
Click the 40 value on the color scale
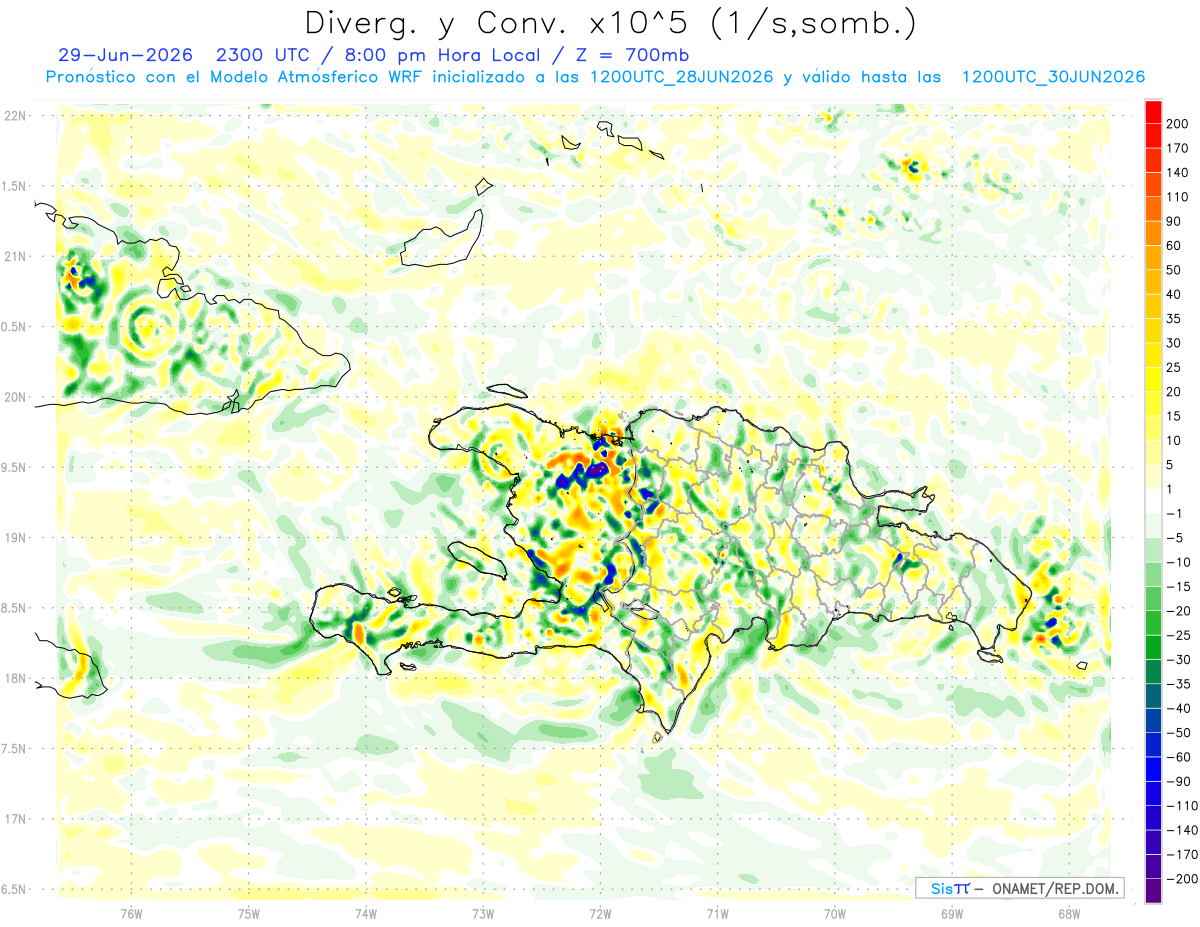tap(1175, 294)
